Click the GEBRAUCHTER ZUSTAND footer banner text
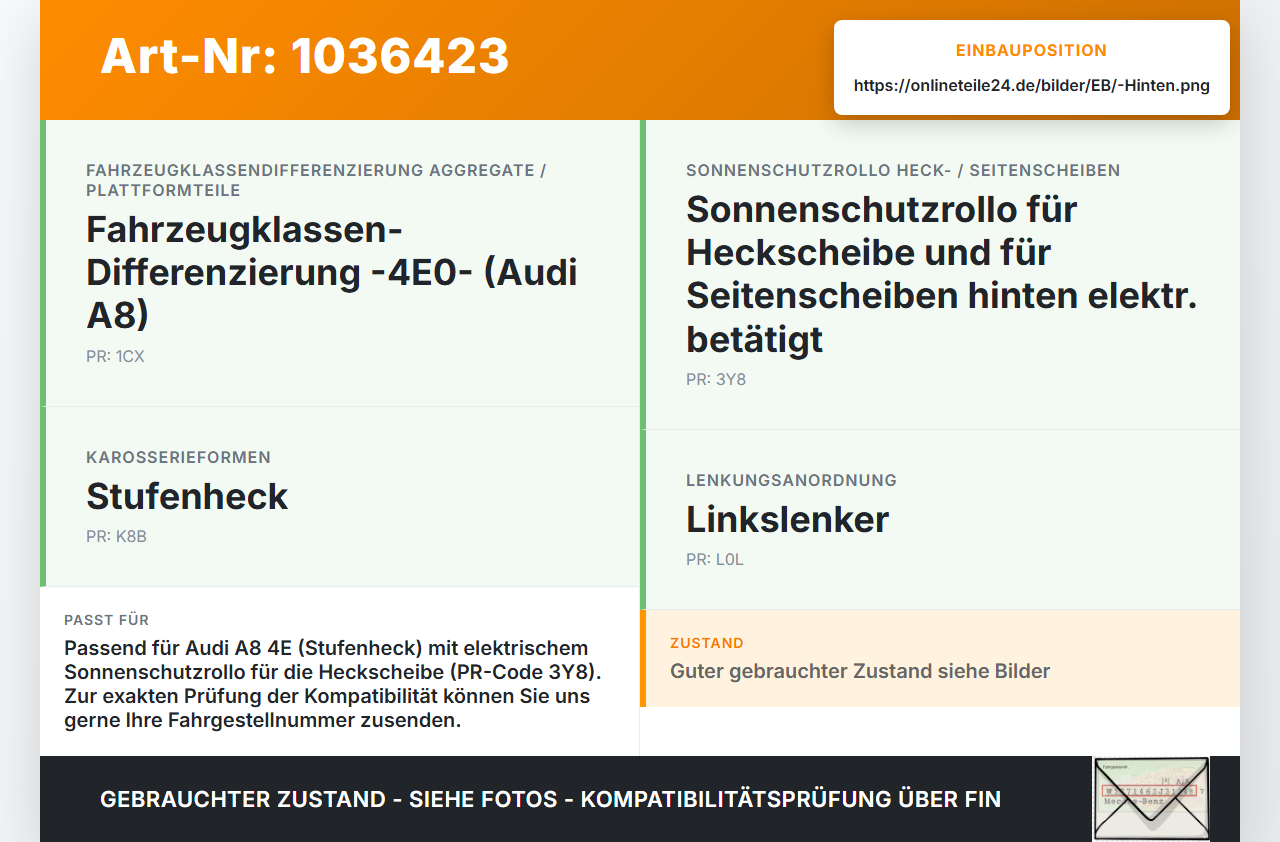 pos(550,799)
